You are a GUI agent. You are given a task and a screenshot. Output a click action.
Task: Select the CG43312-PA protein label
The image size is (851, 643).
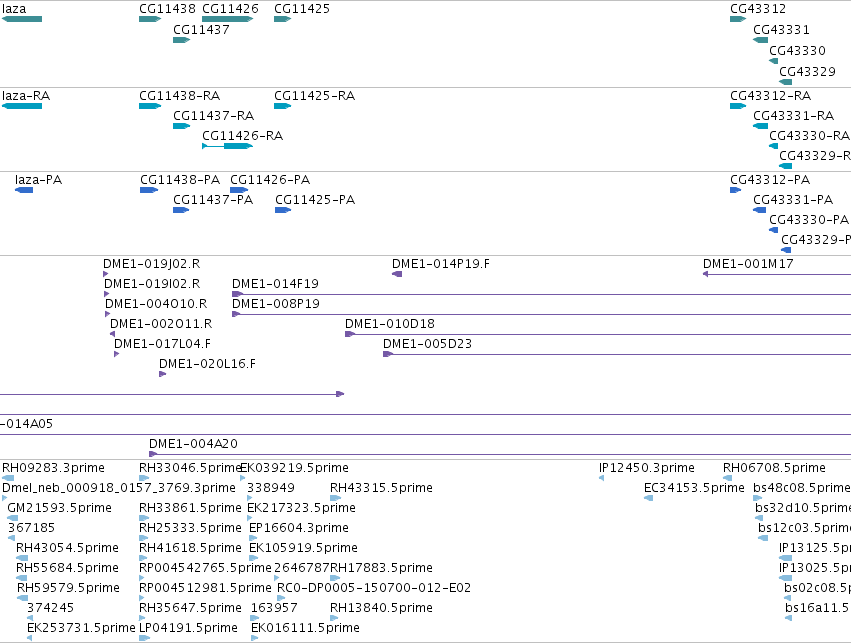(770, 180)
